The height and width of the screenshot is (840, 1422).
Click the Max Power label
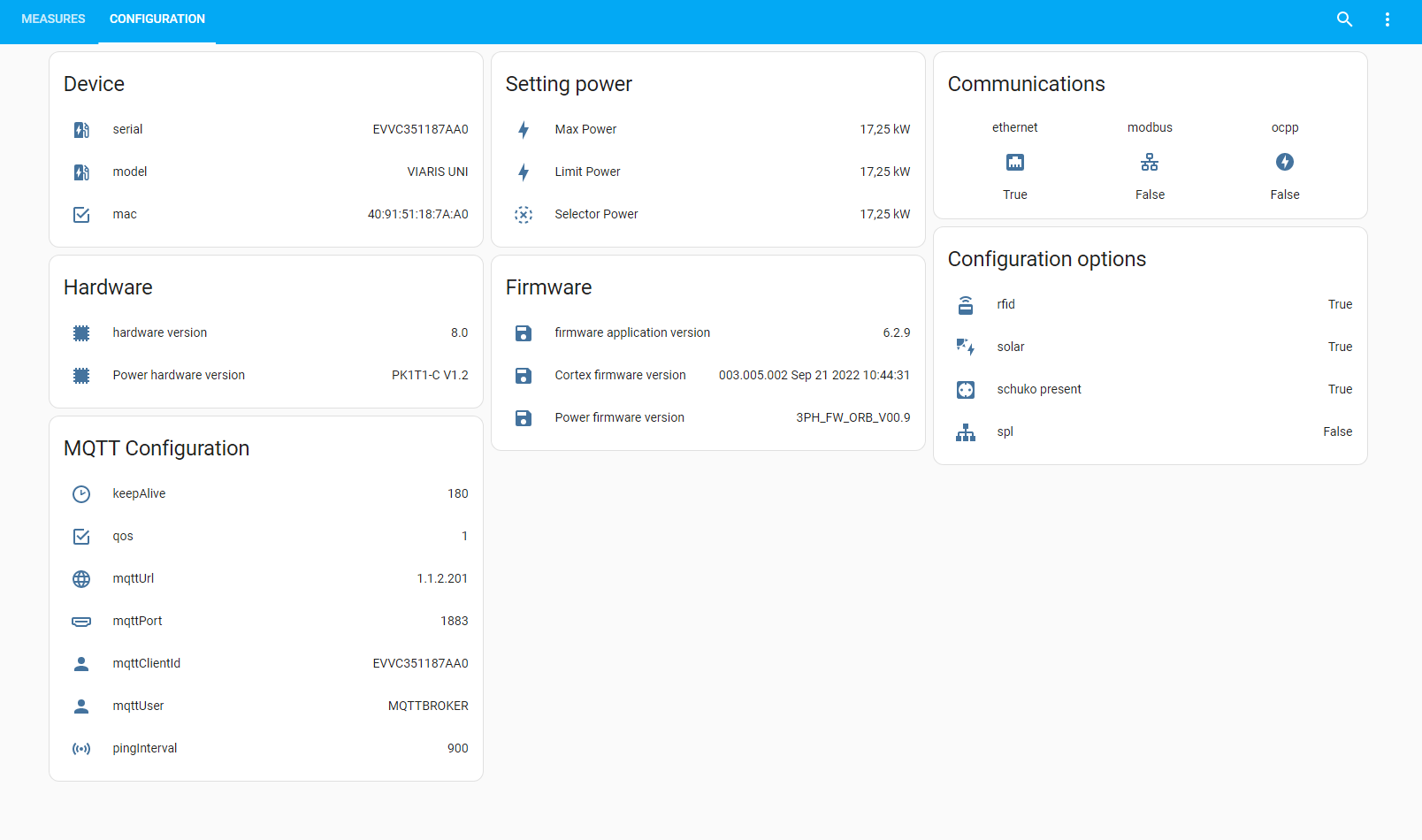(x=585, y=129)
